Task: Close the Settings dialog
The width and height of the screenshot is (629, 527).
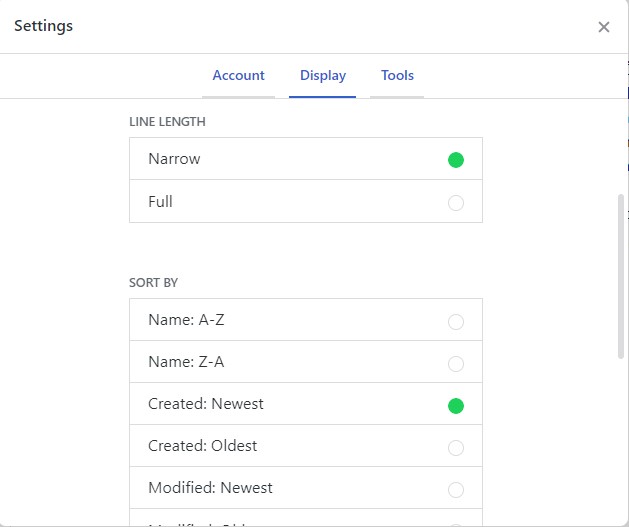Action: pyautogui.click(x=603, y=27)
